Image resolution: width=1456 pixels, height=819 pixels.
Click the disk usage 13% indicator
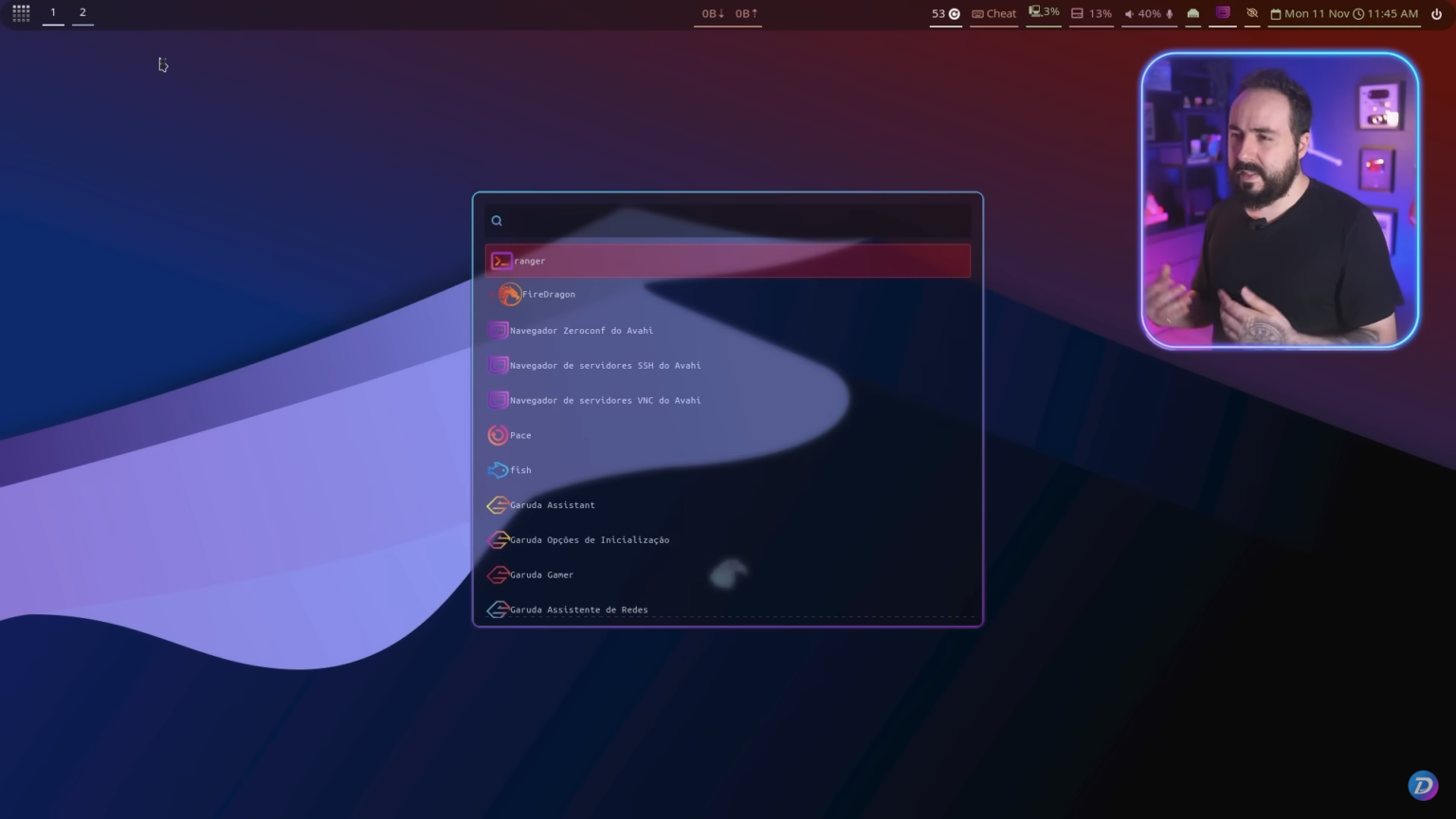coord(1092,13)
